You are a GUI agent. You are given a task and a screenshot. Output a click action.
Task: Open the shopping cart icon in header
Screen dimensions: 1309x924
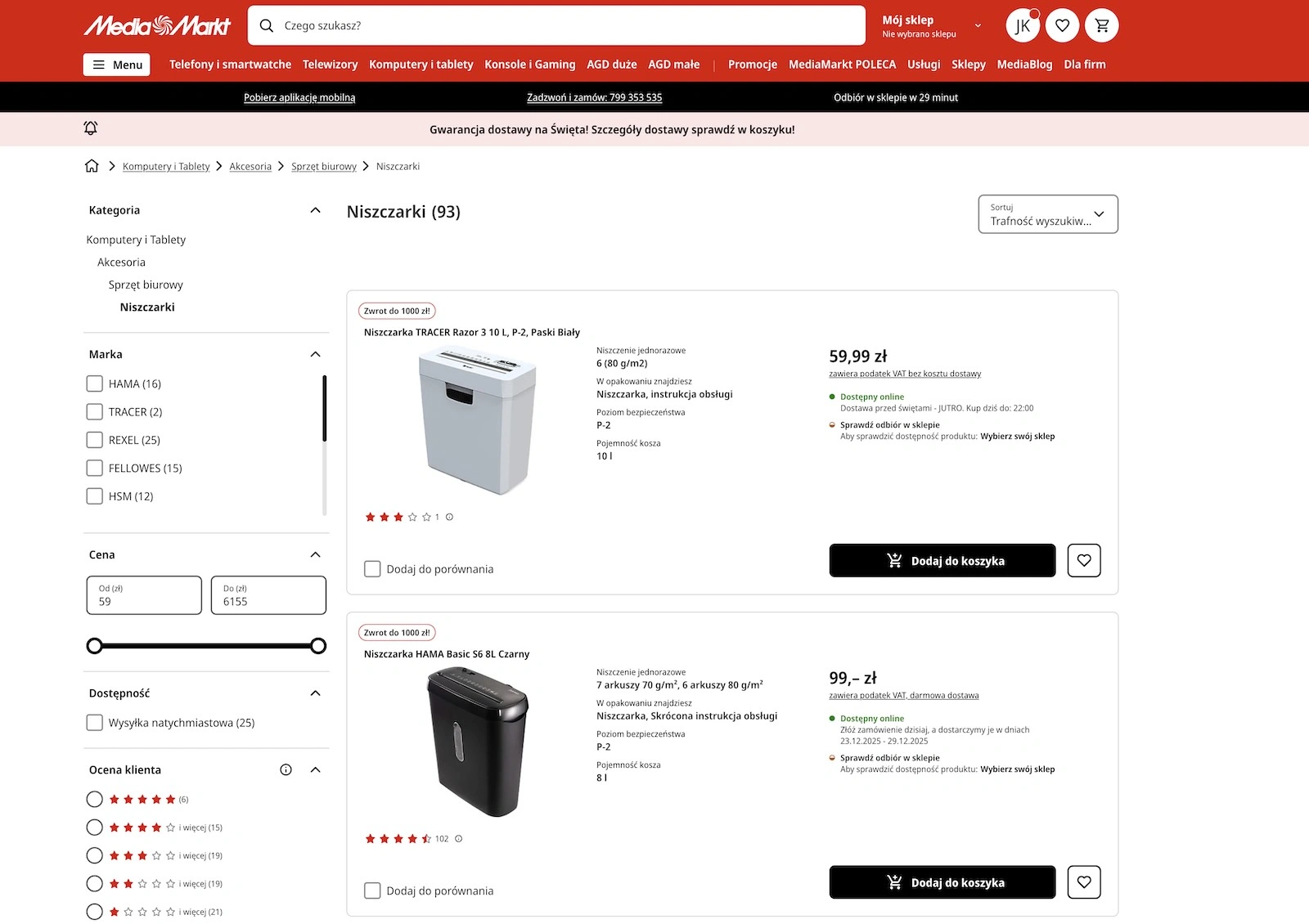coord(1101,25)
